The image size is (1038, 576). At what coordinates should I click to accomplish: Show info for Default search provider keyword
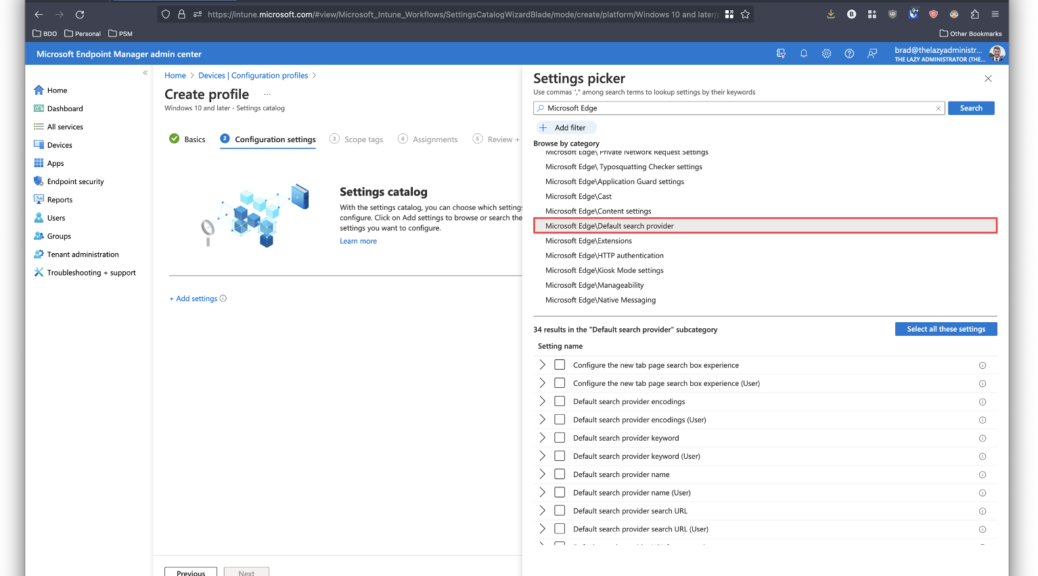tap(982, 438)
